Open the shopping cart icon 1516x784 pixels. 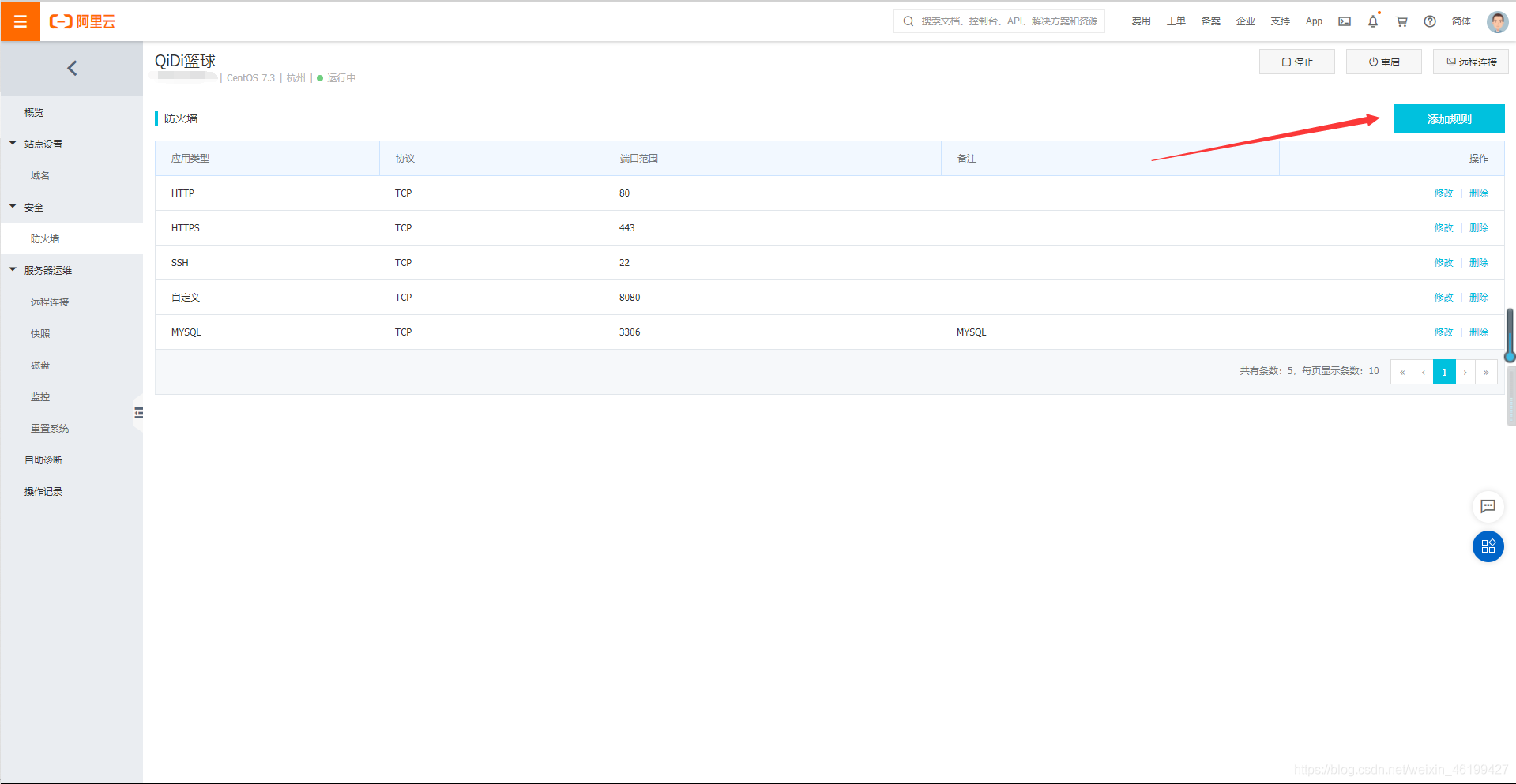tap(1401, 21)
